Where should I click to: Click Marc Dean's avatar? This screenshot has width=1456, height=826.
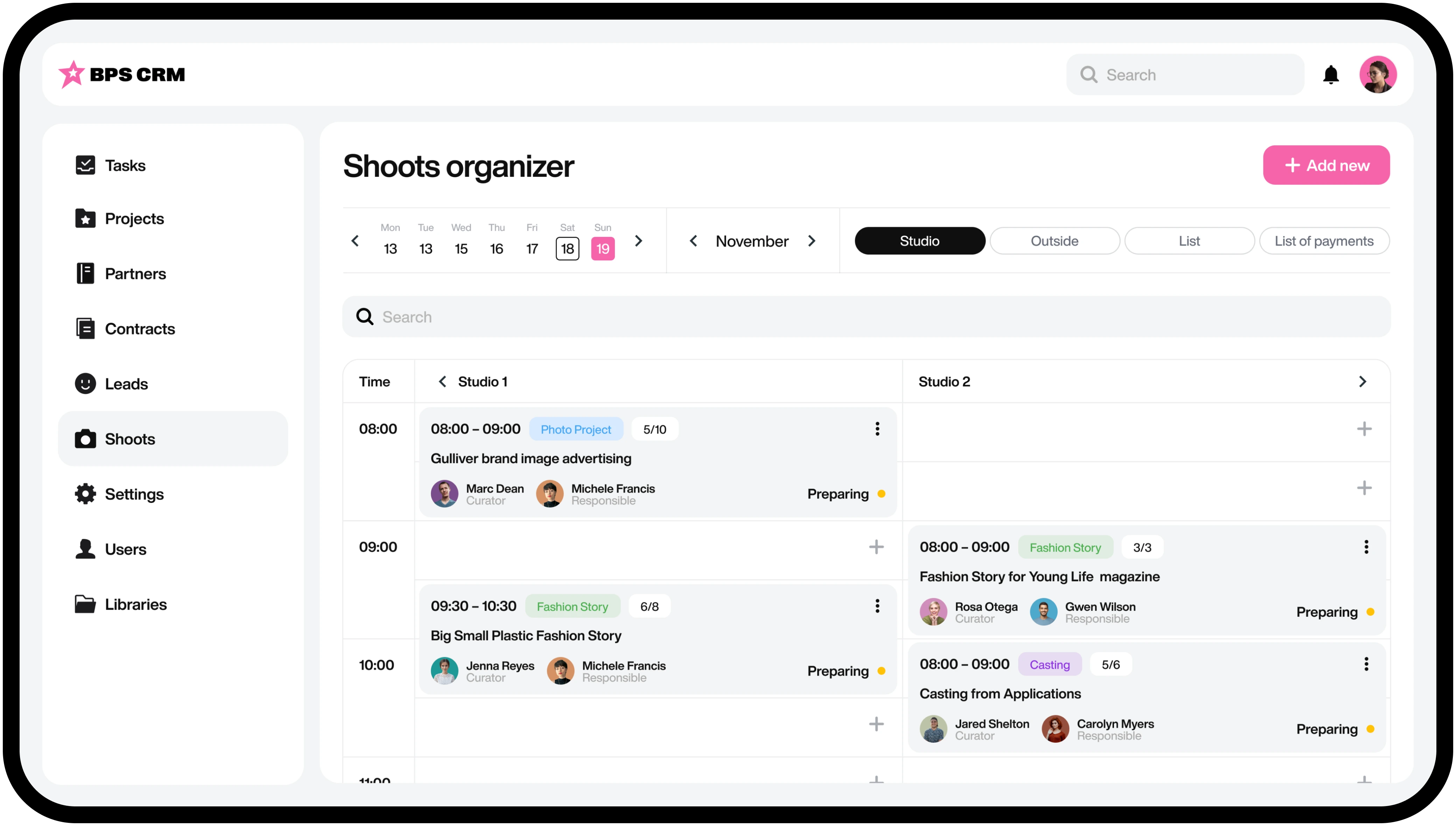pos(444,493)
